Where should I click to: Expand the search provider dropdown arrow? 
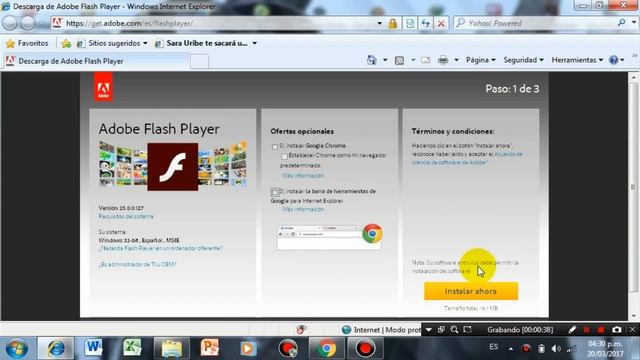click(x=634, y=23)
